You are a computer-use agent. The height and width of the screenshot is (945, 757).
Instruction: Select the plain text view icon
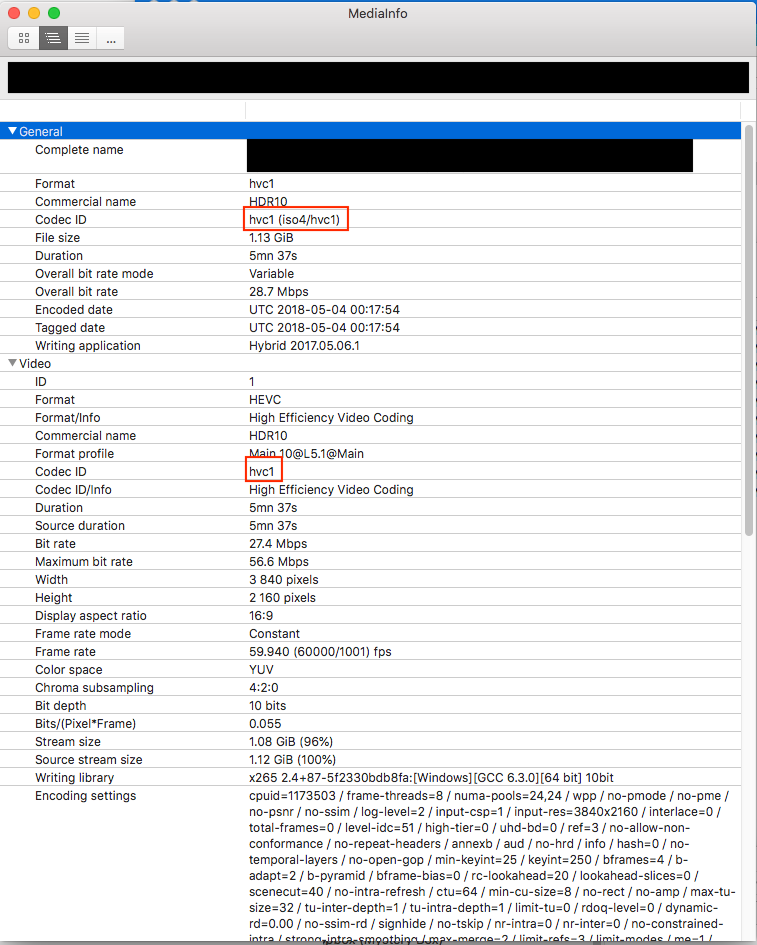[x=81, y=38]
